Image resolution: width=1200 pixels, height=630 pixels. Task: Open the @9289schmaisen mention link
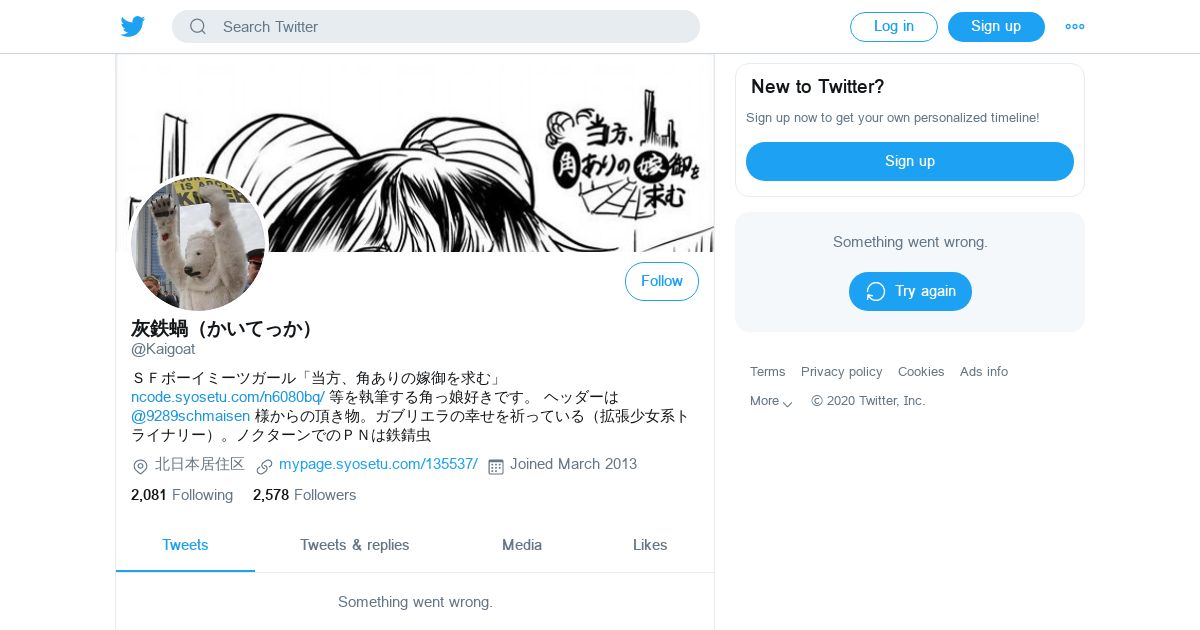coord(191,415)
